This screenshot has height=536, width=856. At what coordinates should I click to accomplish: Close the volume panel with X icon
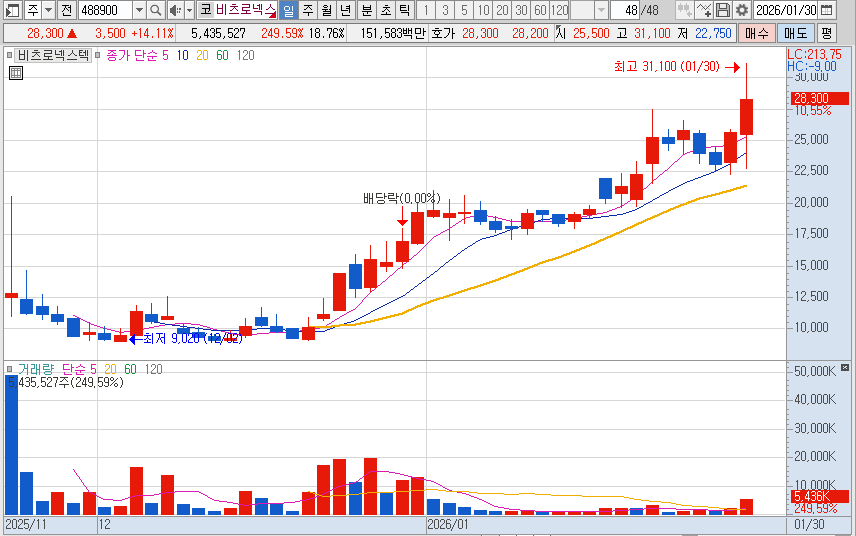[845, 368]
